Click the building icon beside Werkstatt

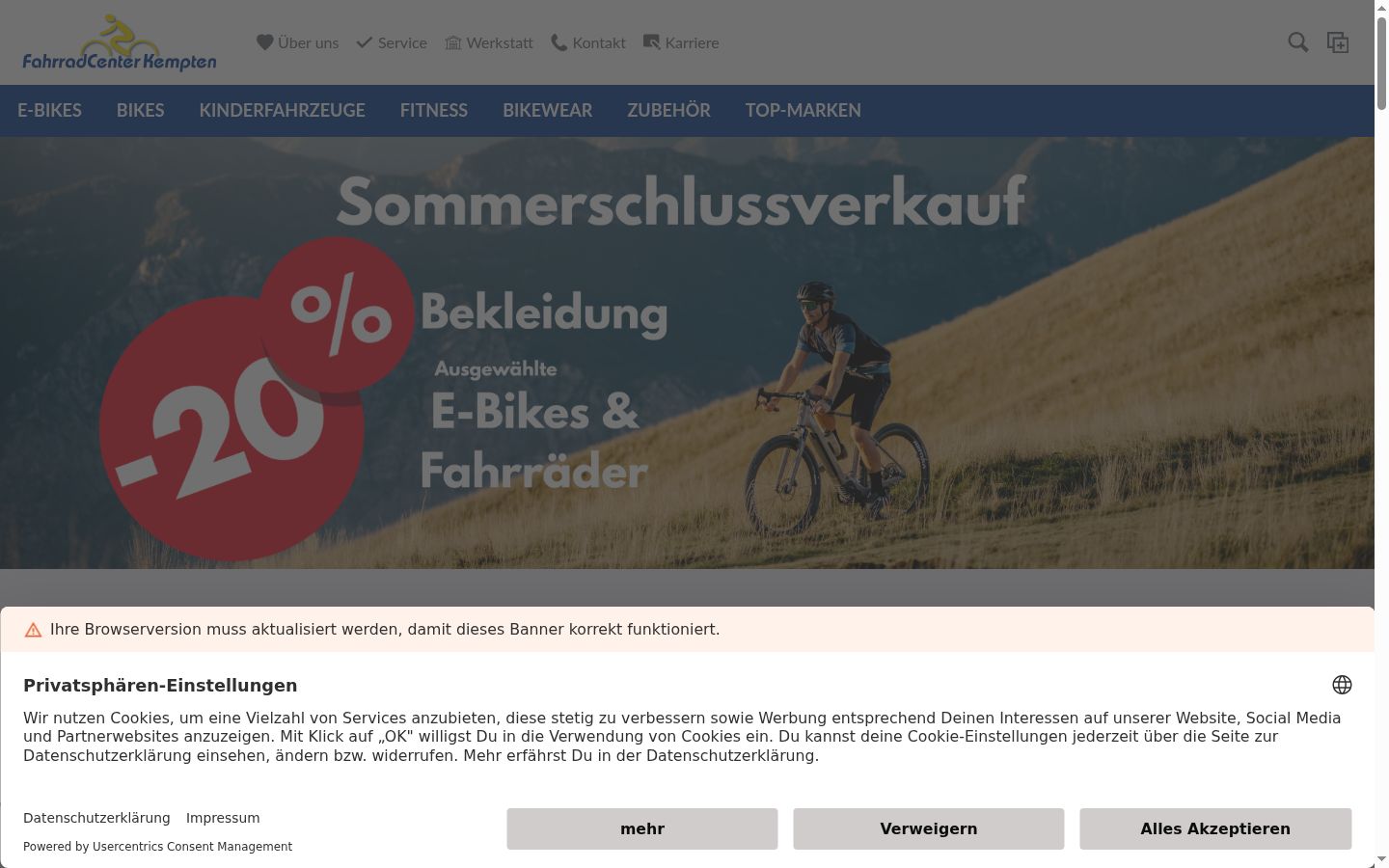click(x=453, y=42)
